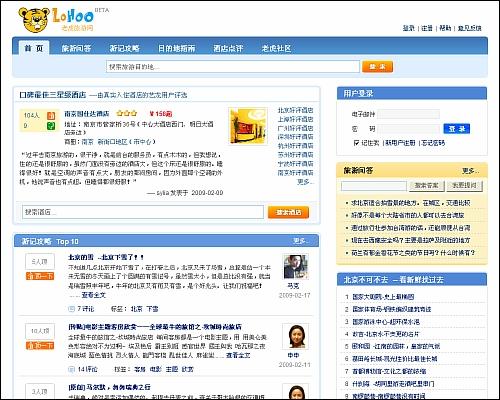Click the green icon below the thumbs-up
500x400 pixels.
51,126
